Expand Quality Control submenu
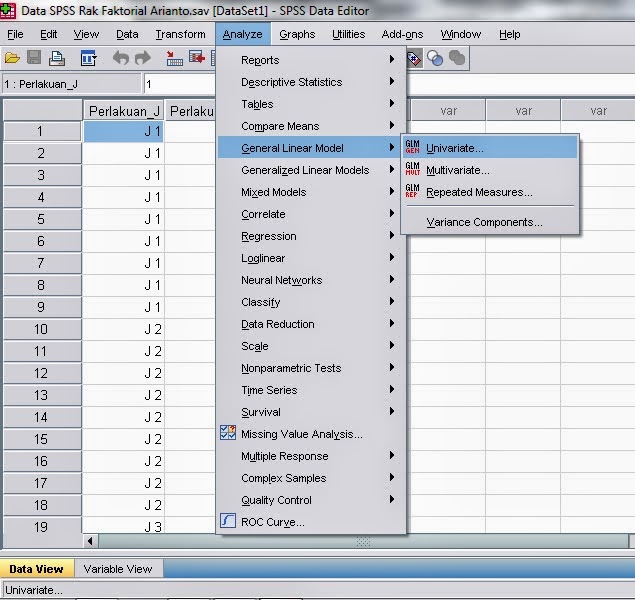635x600 pixels. tap(311, 500)
